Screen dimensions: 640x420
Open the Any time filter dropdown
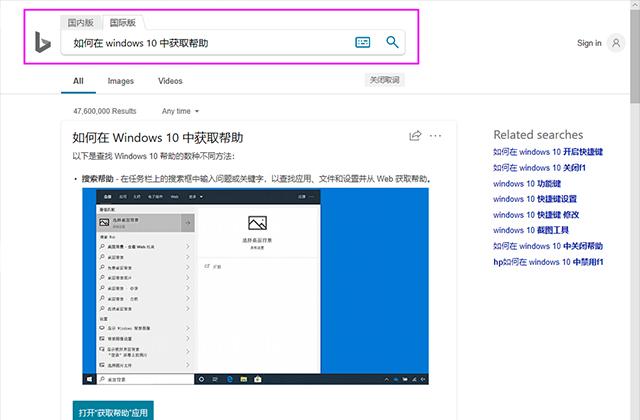180,111
